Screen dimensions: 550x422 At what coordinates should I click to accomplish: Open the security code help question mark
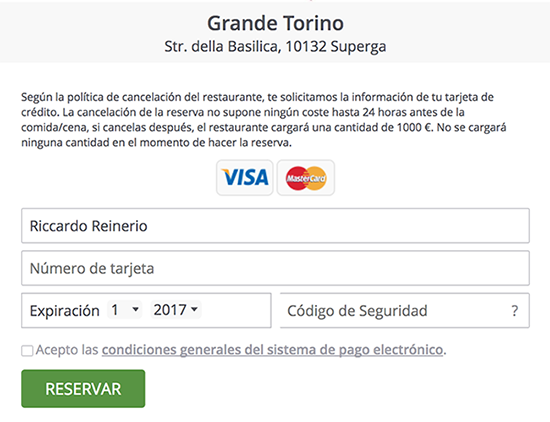pos(514,311)
